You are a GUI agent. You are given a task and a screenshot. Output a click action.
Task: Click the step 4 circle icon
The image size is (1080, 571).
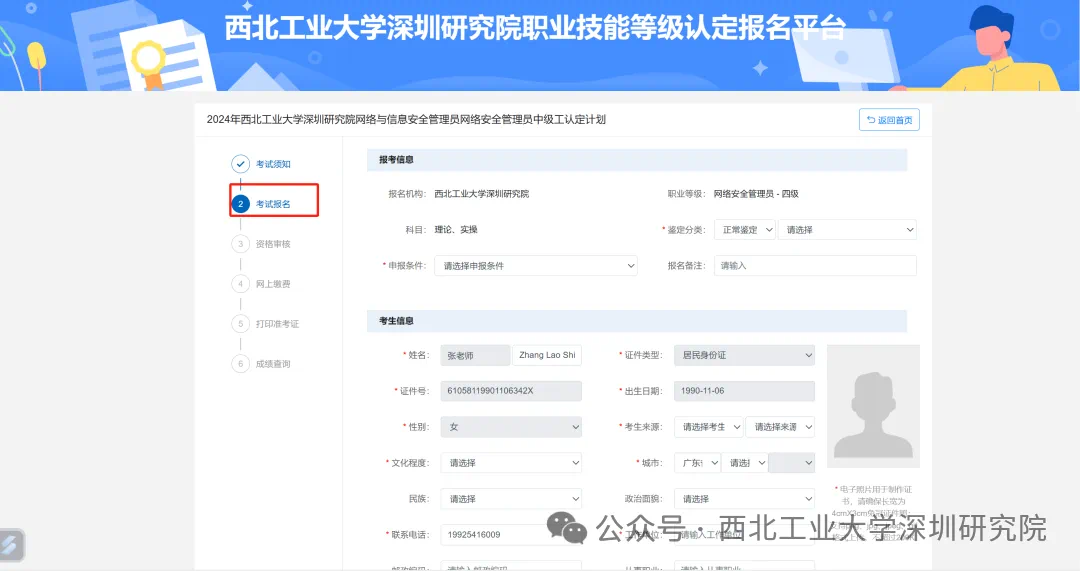pyautogui.click(x=240, y=284)
